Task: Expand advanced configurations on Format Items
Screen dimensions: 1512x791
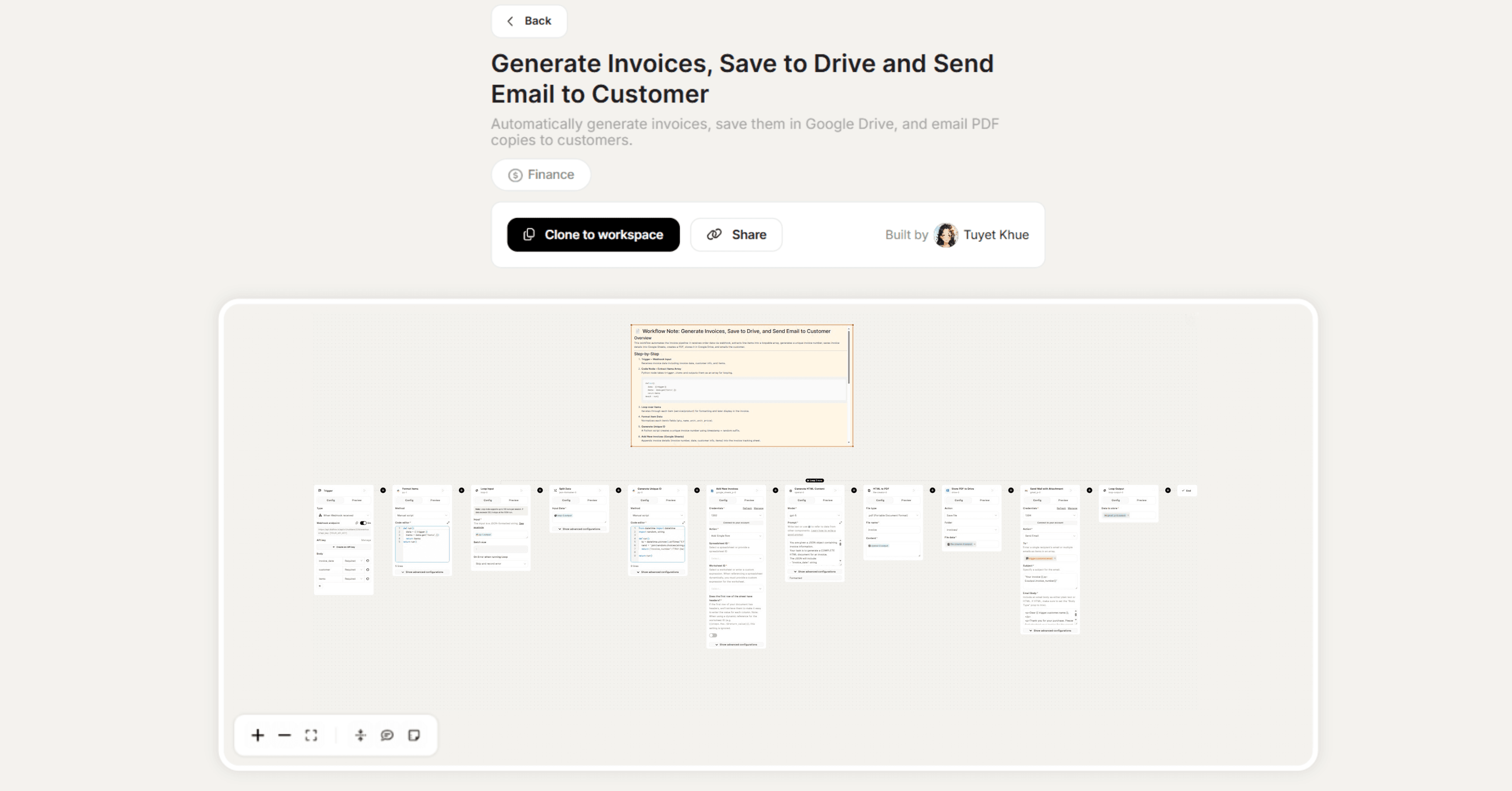Action: tap(424, 572)
